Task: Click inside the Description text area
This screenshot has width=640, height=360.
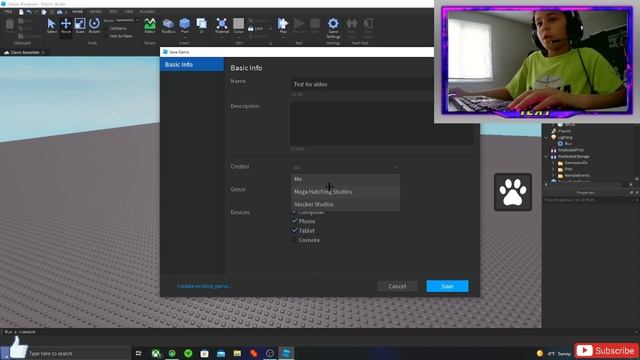Action: click(x=382, y=124)
